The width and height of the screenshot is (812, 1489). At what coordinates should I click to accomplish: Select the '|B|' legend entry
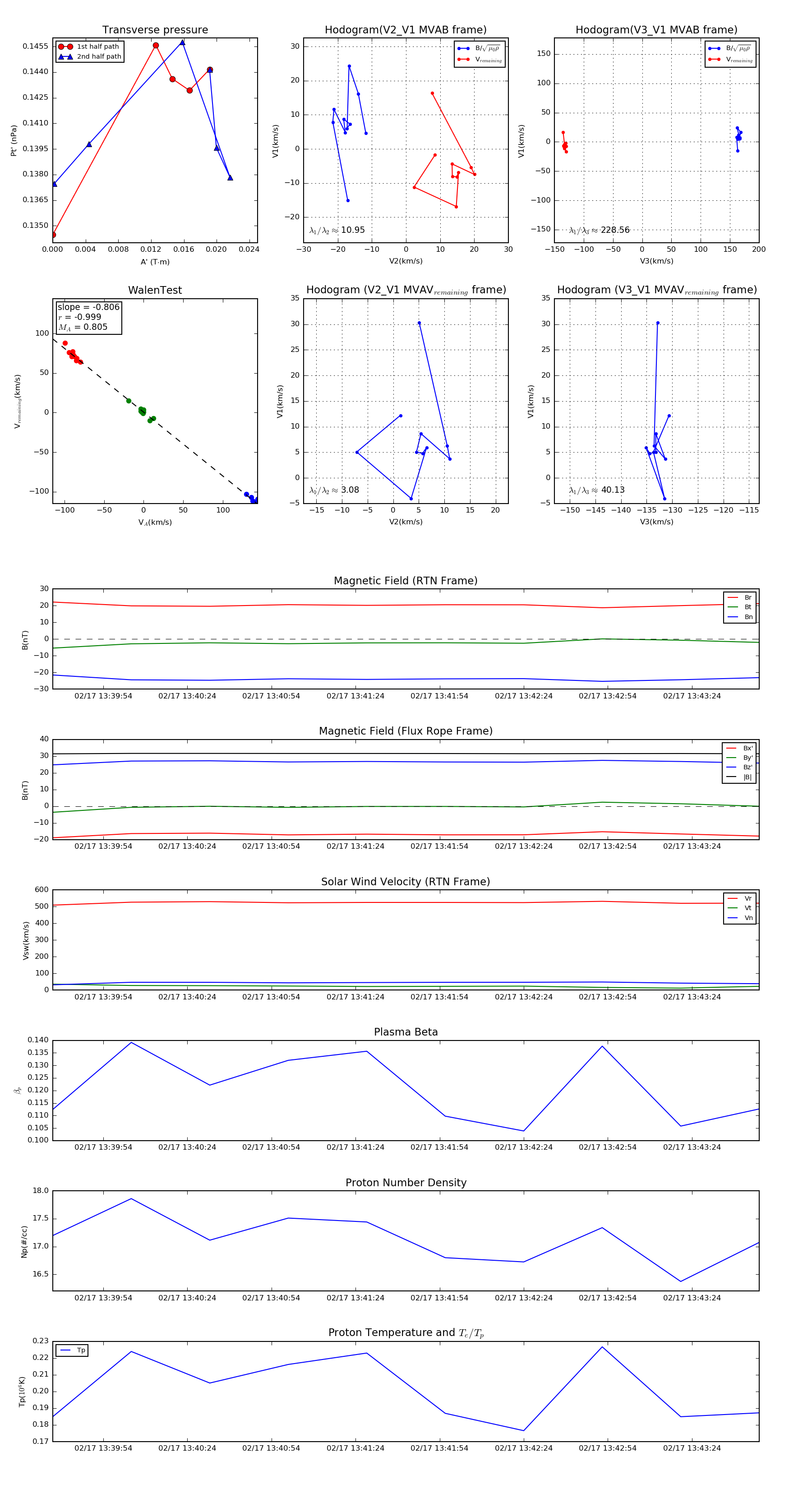(x=739, y=777)
